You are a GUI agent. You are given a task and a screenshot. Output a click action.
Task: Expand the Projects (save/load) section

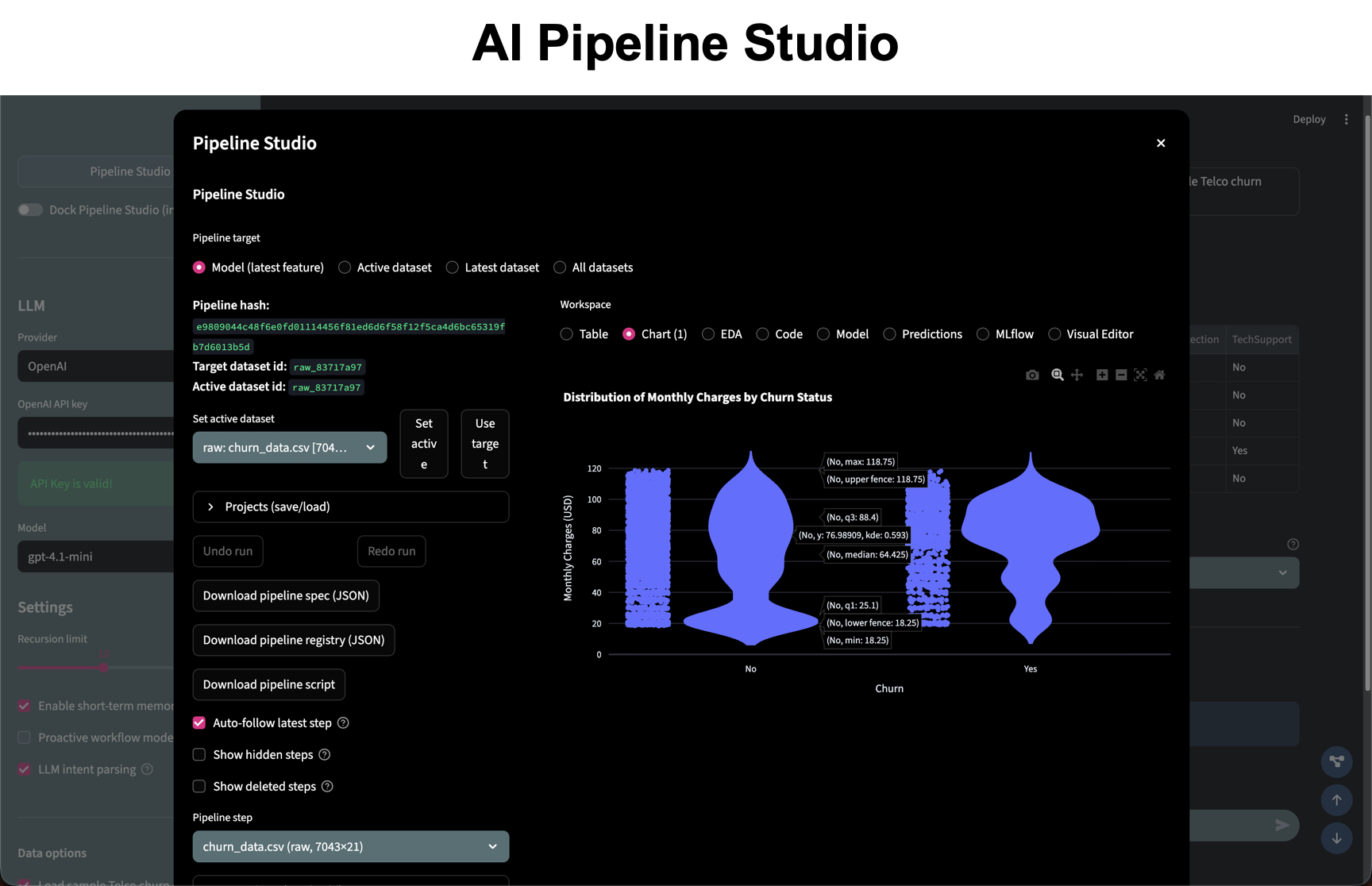coord(350,507)
